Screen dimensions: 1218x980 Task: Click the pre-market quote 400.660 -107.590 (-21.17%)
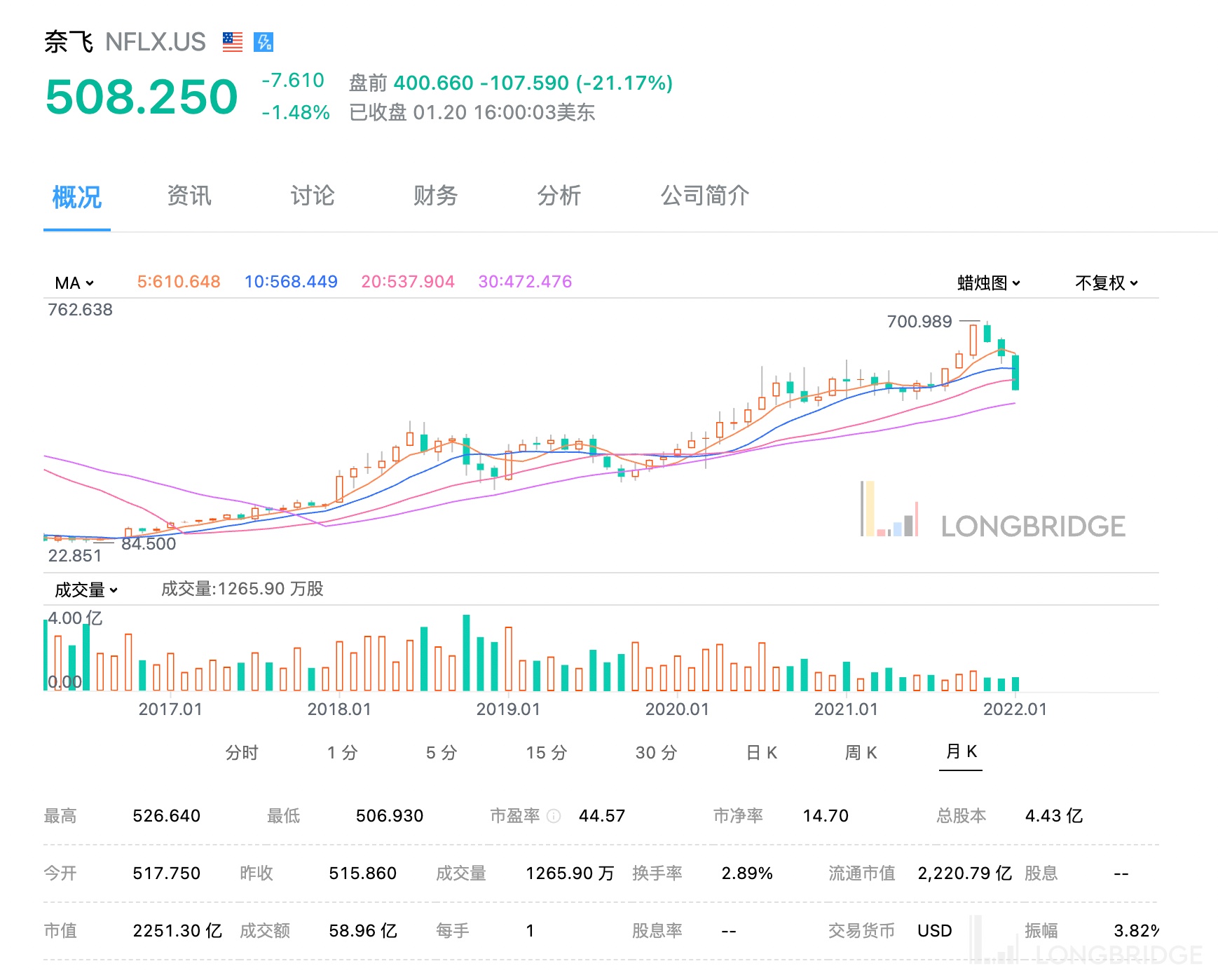pos(533,83)
